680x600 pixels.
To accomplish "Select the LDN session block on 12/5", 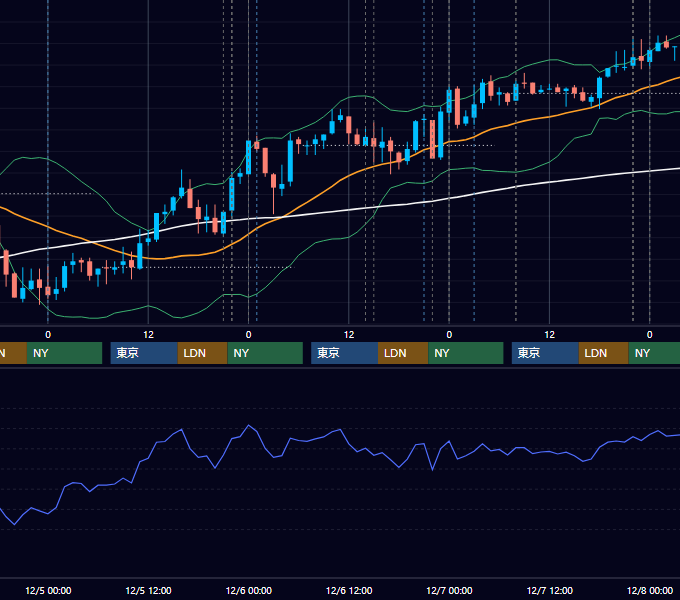I will point(203,353).
